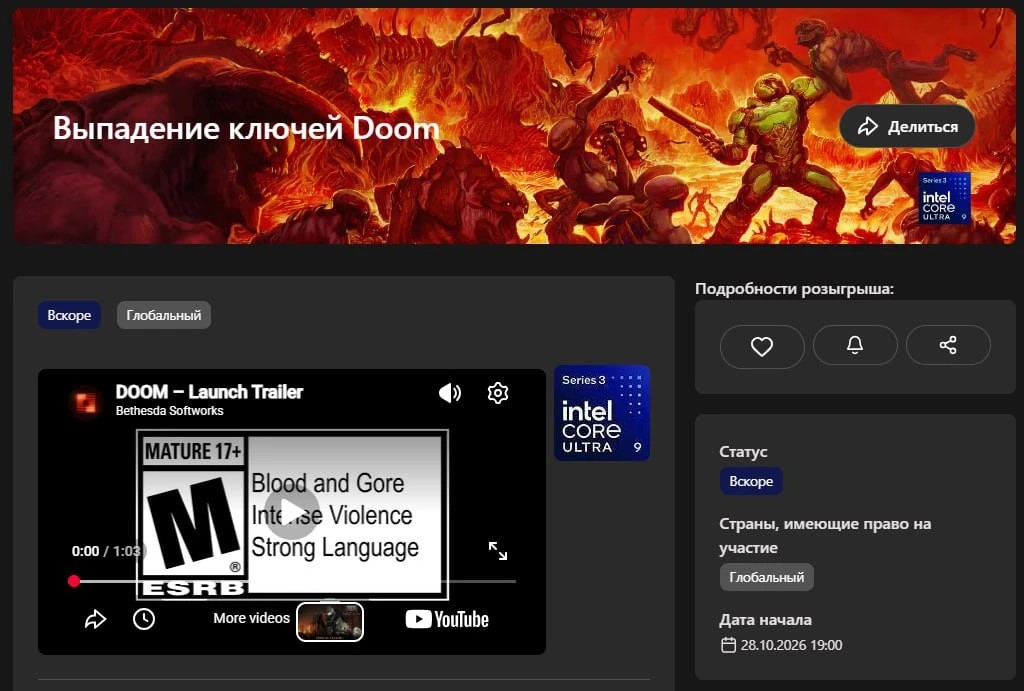Viewport: 1024px width, 691px height.
Task: Click the Делиться share button on banner
Action: click(x=907, y=126)
